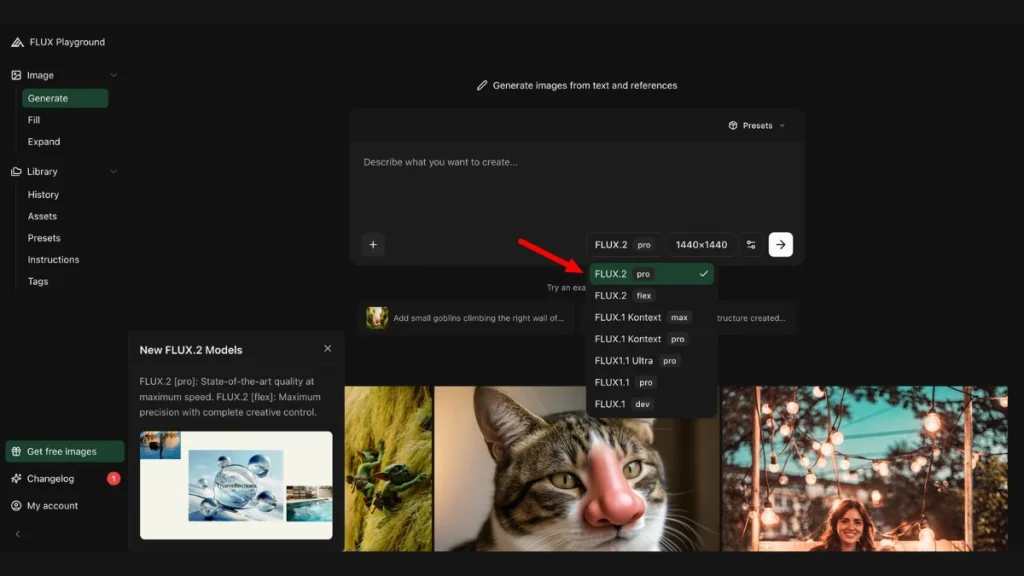Click the My account user icon
Image resolution: width=1024 pixels, height=576 pixels.
pyautogui.click(x=16, y=506)
